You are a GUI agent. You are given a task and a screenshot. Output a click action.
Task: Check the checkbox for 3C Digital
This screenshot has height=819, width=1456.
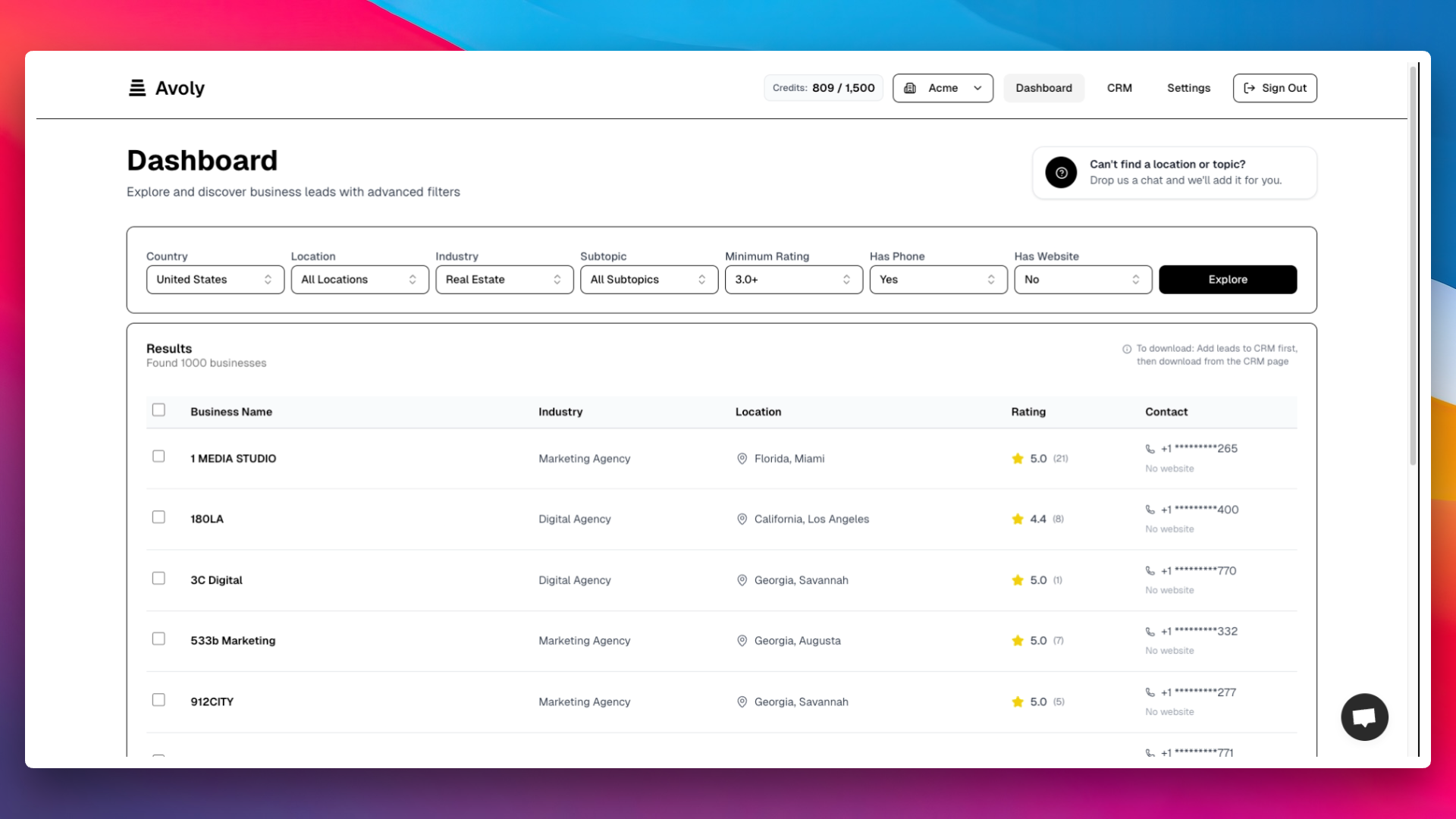(158, 578)
